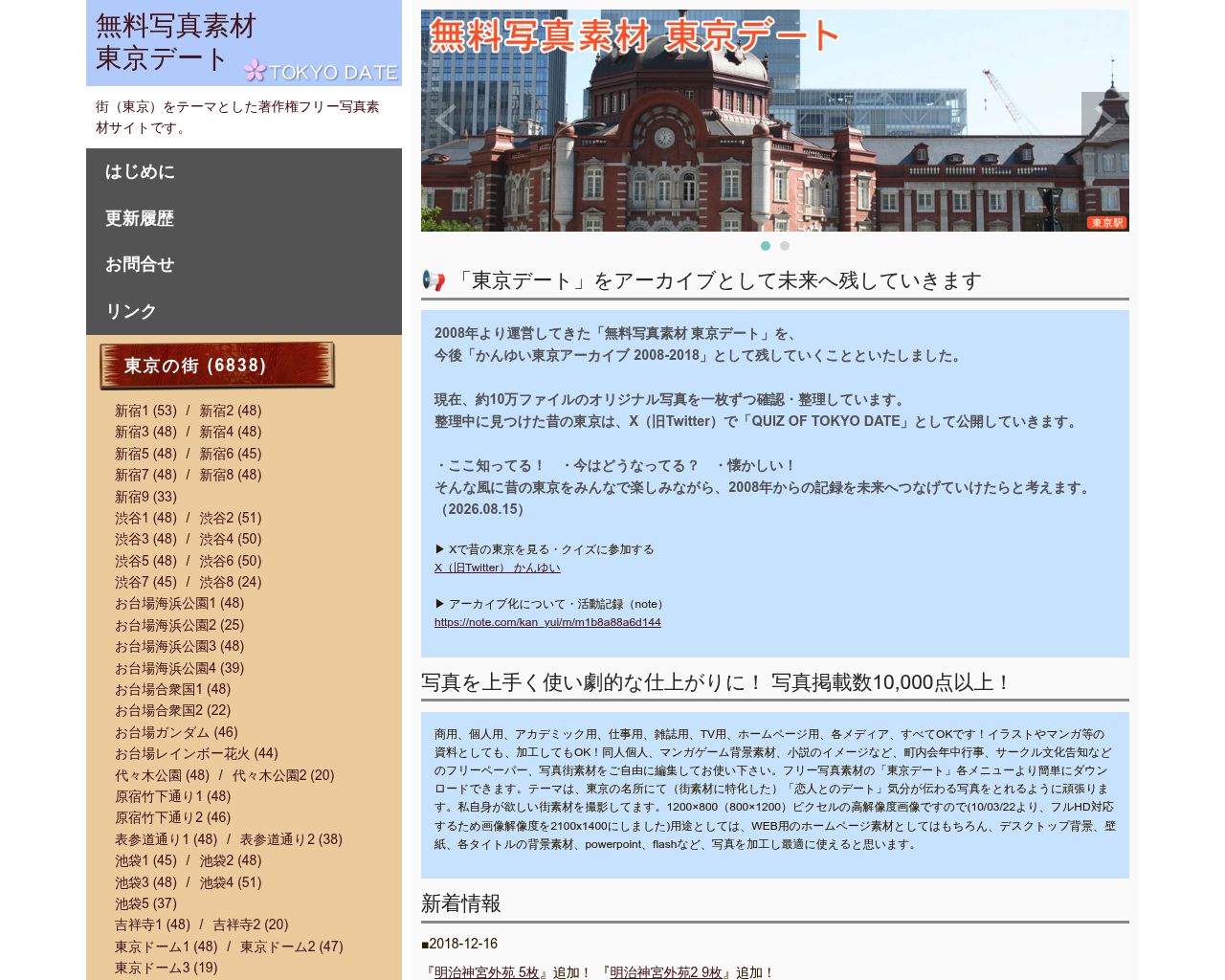Open the 東京ドーム2 (47) link
1225x980 pixels.
(291, 947)
